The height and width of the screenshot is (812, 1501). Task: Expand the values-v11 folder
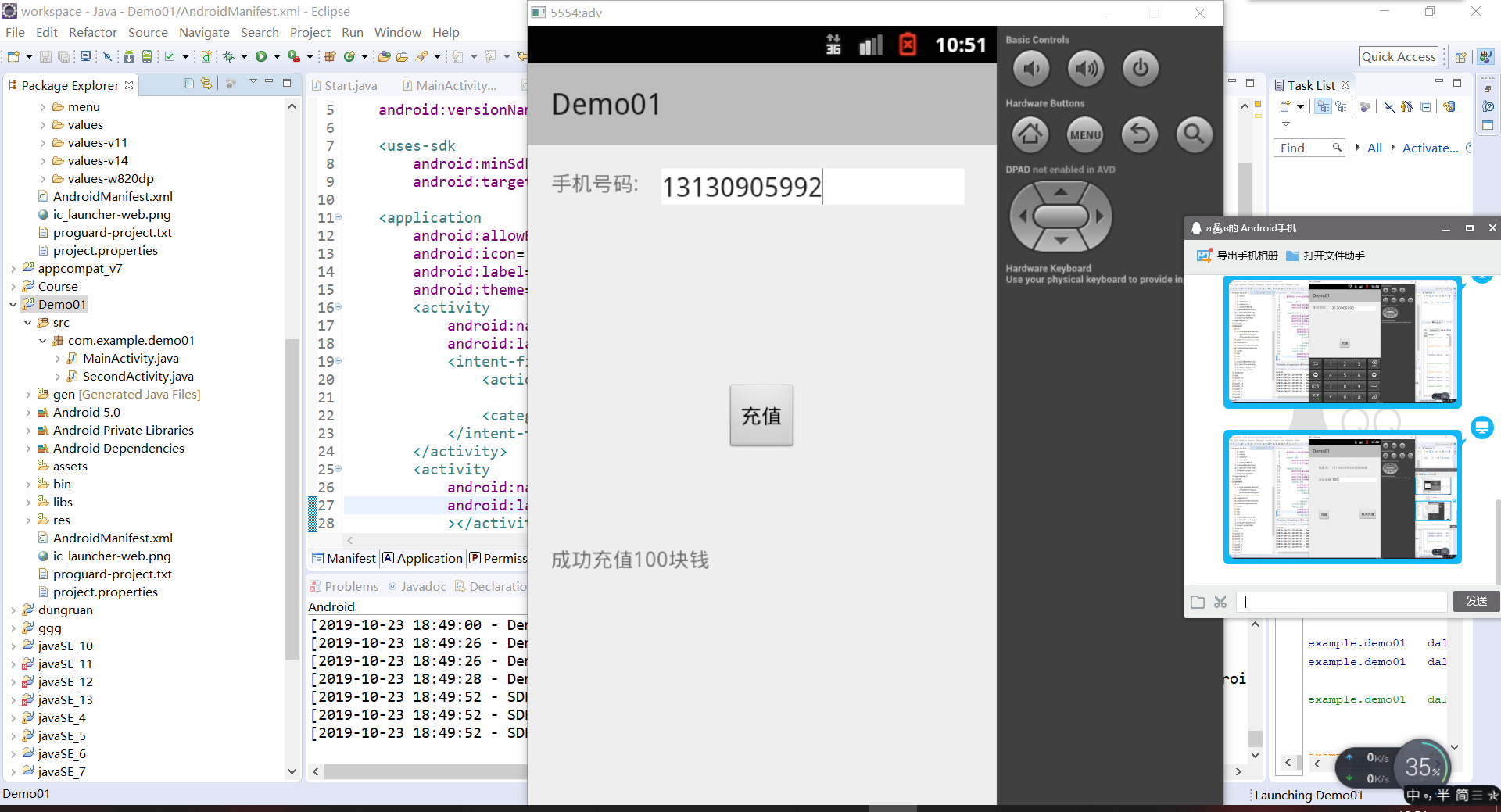(x=44, y=143)
